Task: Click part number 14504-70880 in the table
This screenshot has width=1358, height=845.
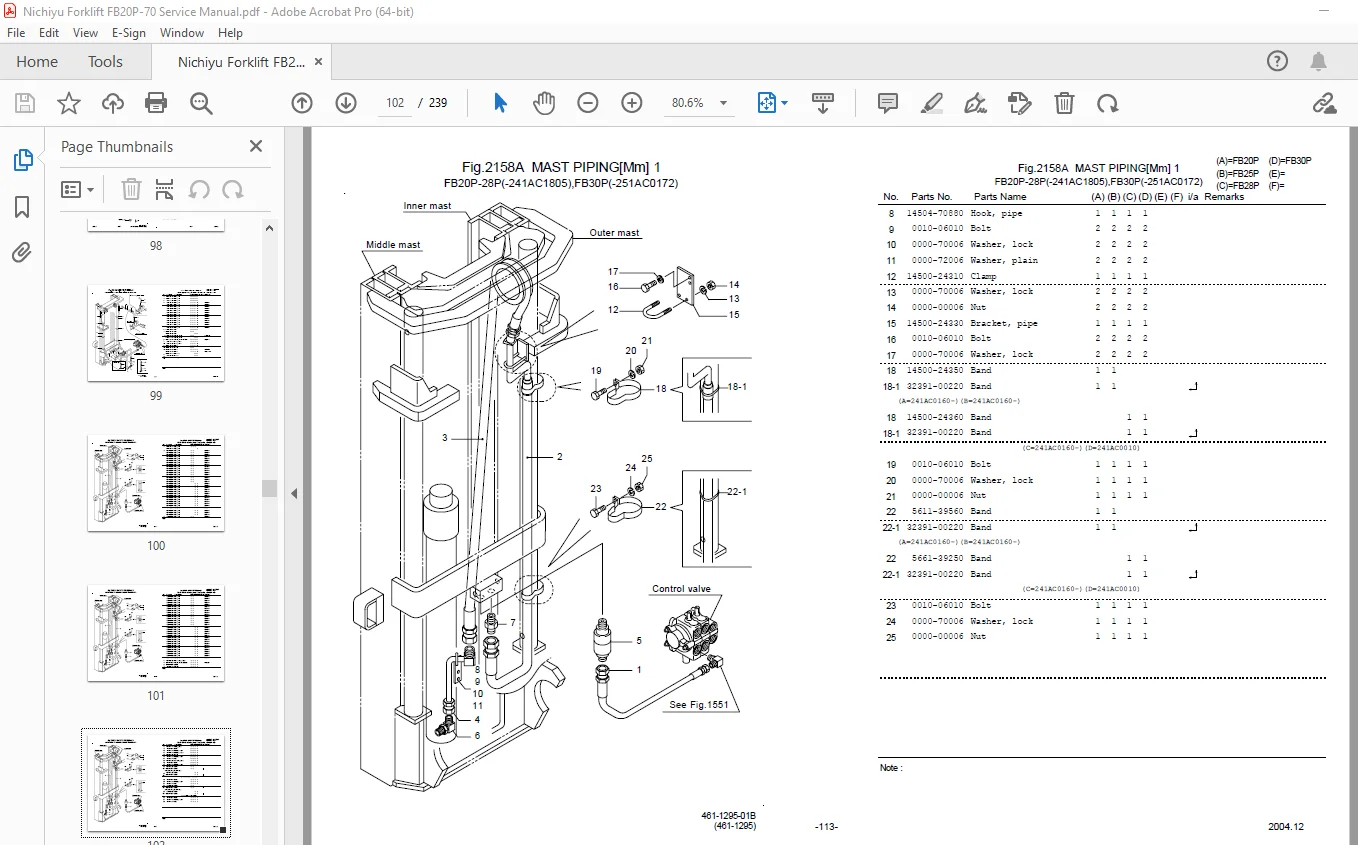Action: click(x=935, y=213)
